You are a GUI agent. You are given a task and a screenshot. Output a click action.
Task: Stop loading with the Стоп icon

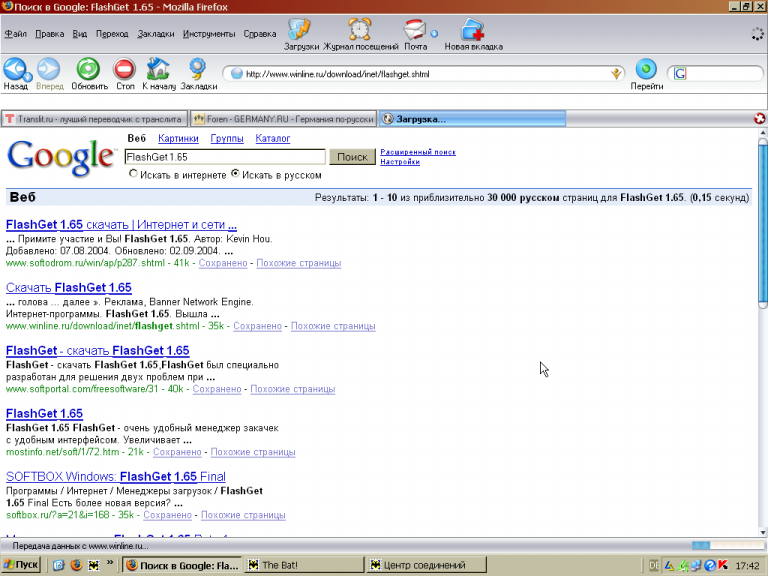[124, 70]
